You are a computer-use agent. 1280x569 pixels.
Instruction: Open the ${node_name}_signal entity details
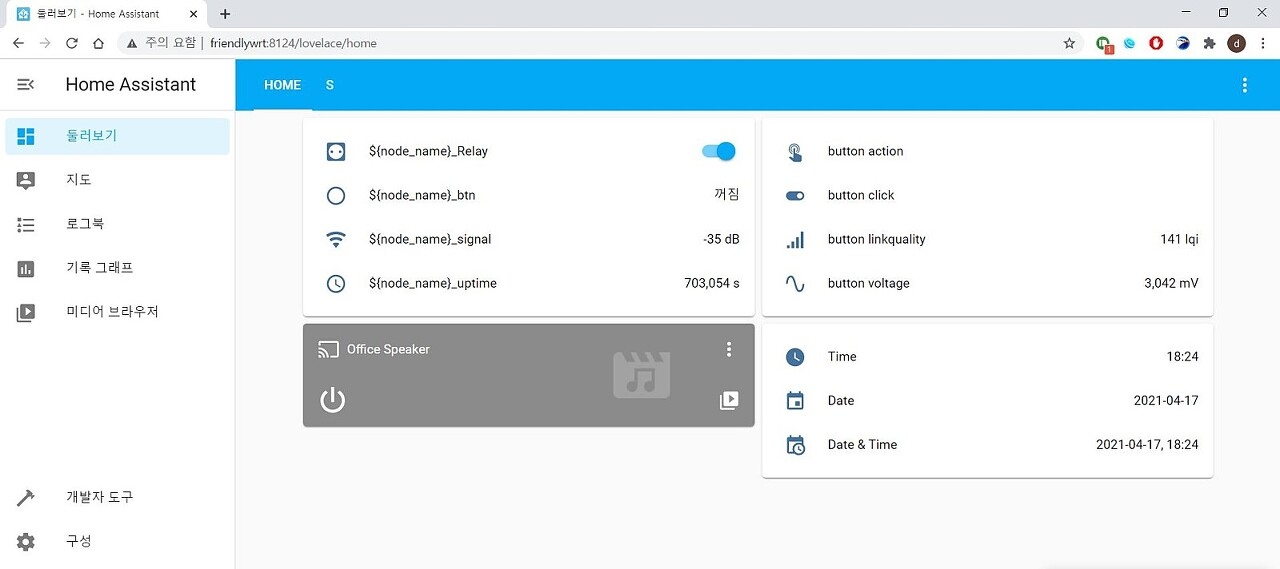[430, 239]
